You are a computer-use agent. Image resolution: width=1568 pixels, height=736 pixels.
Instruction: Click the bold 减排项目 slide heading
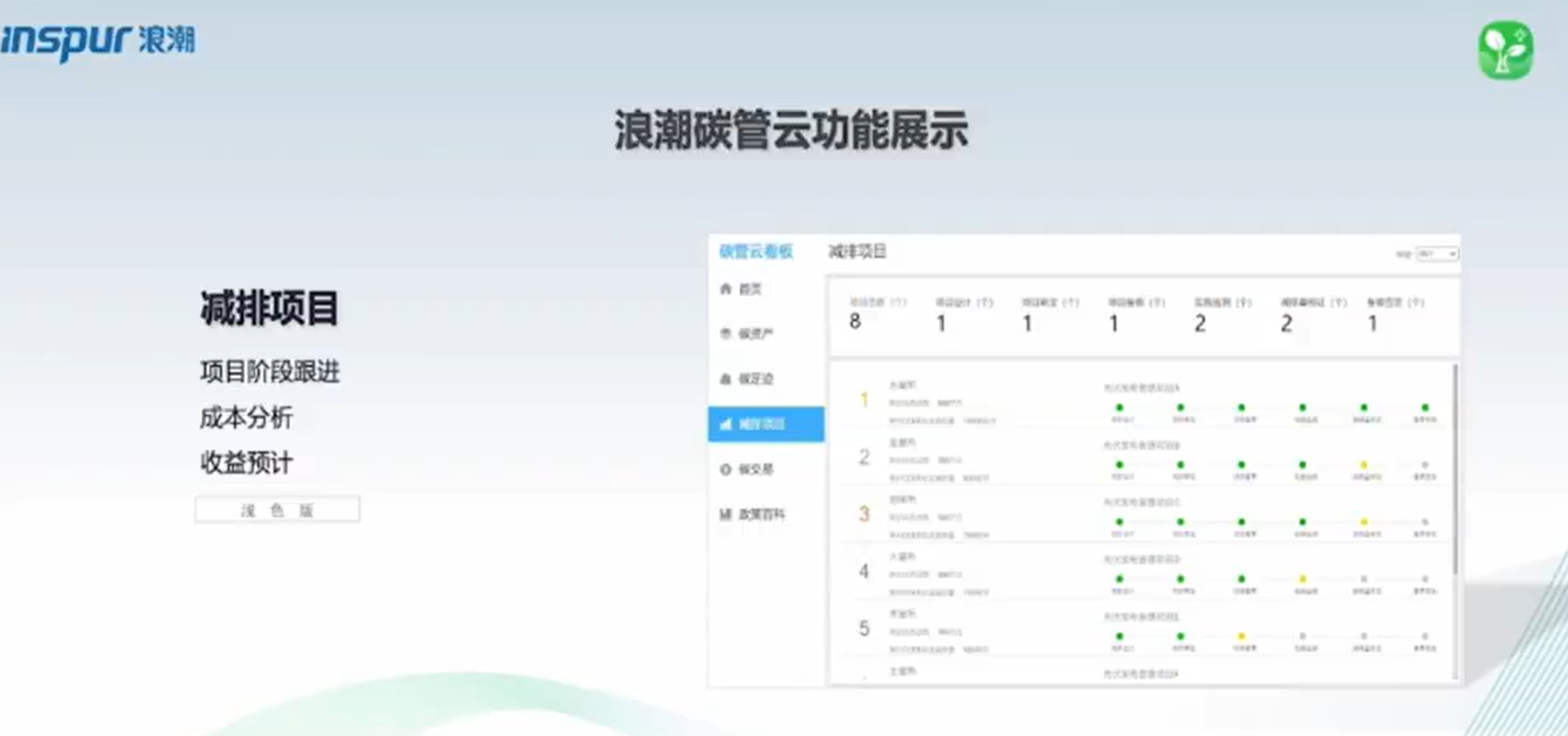(270, 308)
